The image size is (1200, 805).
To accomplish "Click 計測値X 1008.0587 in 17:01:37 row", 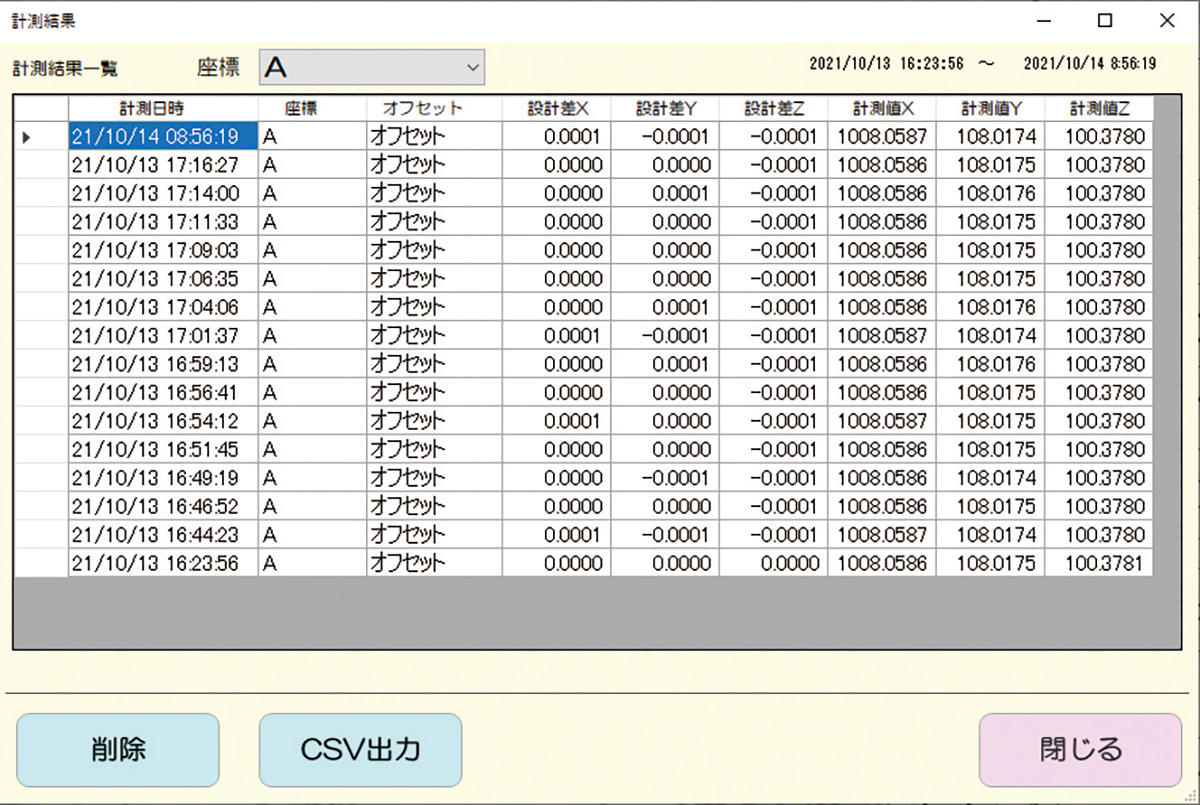I will tap(882, 335).
